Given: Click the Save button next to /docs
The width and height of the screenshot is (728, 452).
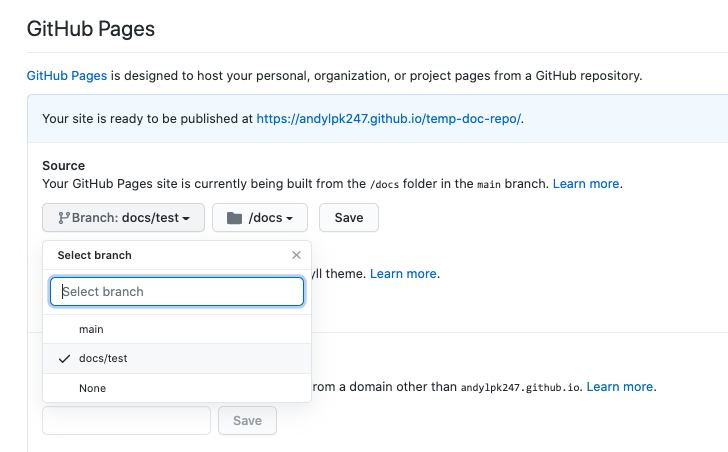Looking at the screenshot, I should (349, 217).
